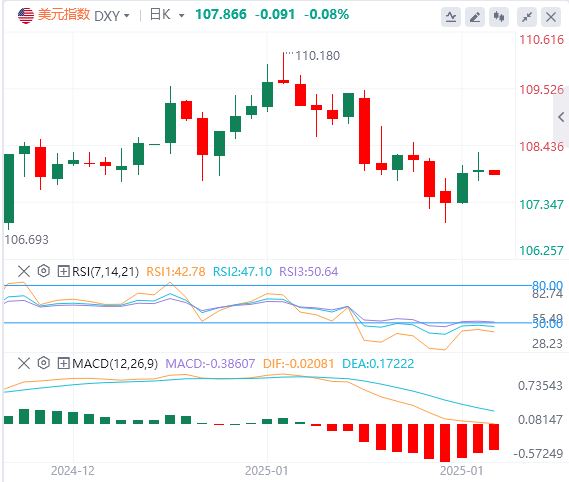Select the last red candlestick on chart
569x482 pixels.
[494, 172]
